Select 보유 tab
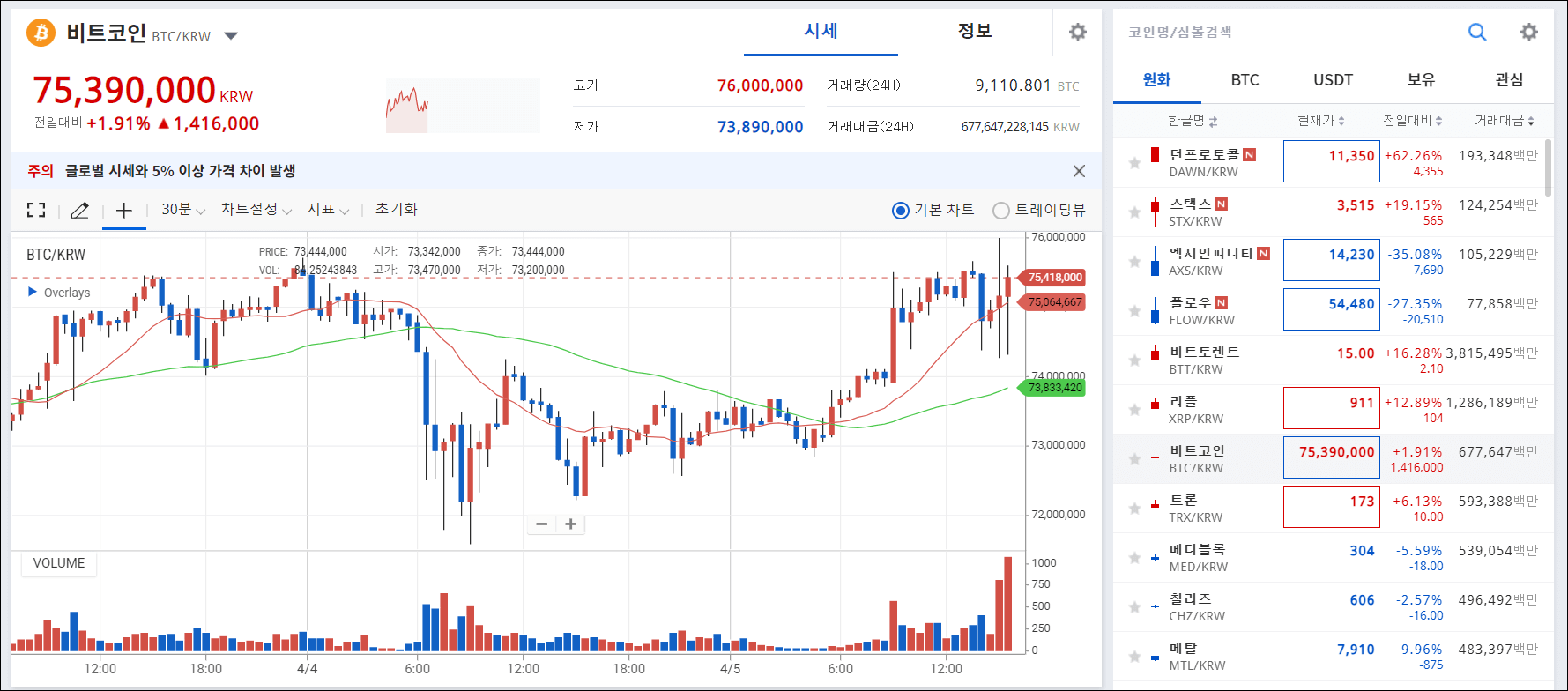Screen dimensions: 1568x691 pyautogui.click(x=1421, y=80)
